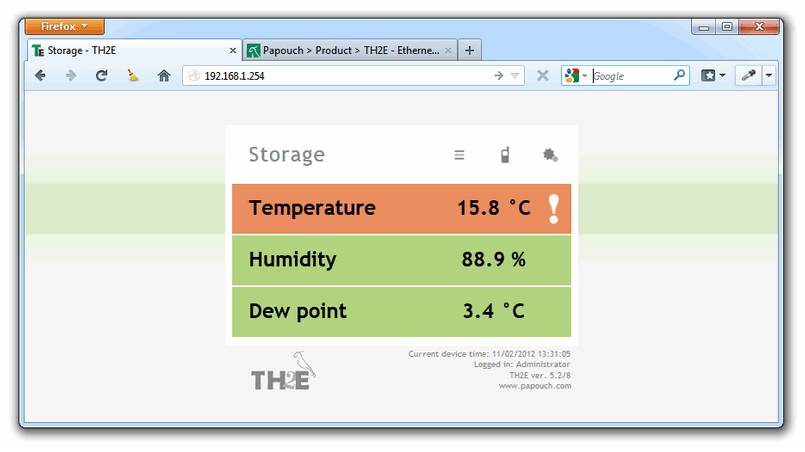
Task: Go forward with the forward arrow
Action: (x=71, y=76)
